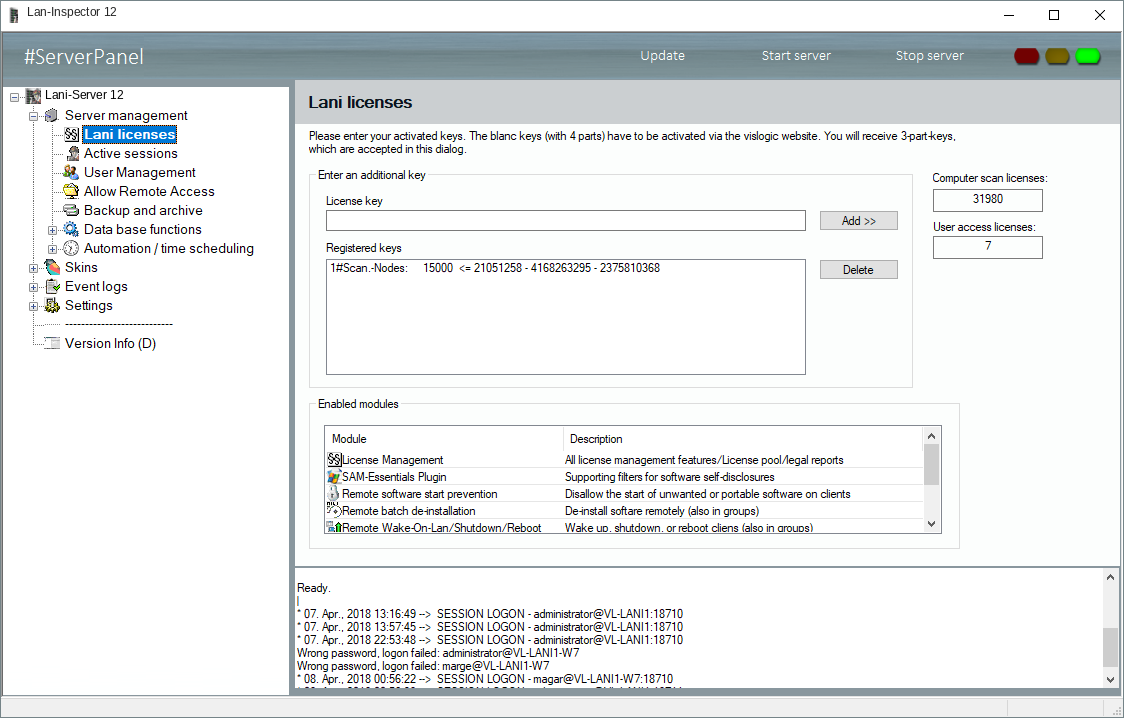Expand the Event logs node
Screen dimensions: 1124x718
(33, 287)
